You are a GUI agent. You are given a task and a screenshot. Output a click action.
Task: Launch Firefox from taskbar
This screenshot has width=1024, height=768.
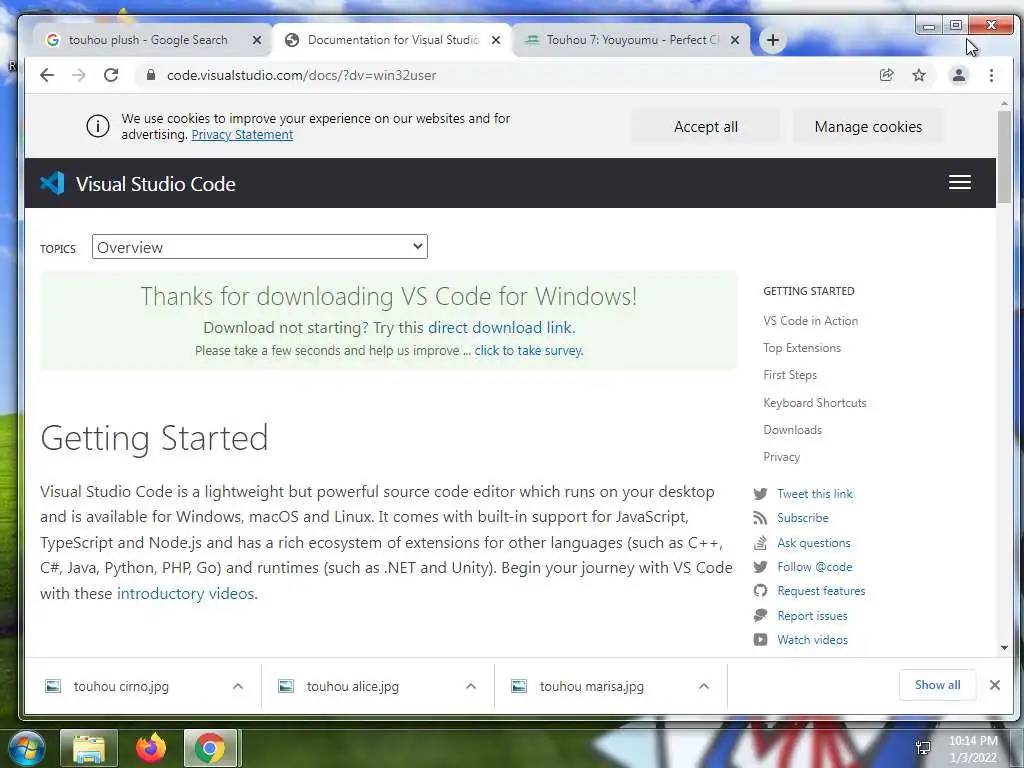click(151, 748)
